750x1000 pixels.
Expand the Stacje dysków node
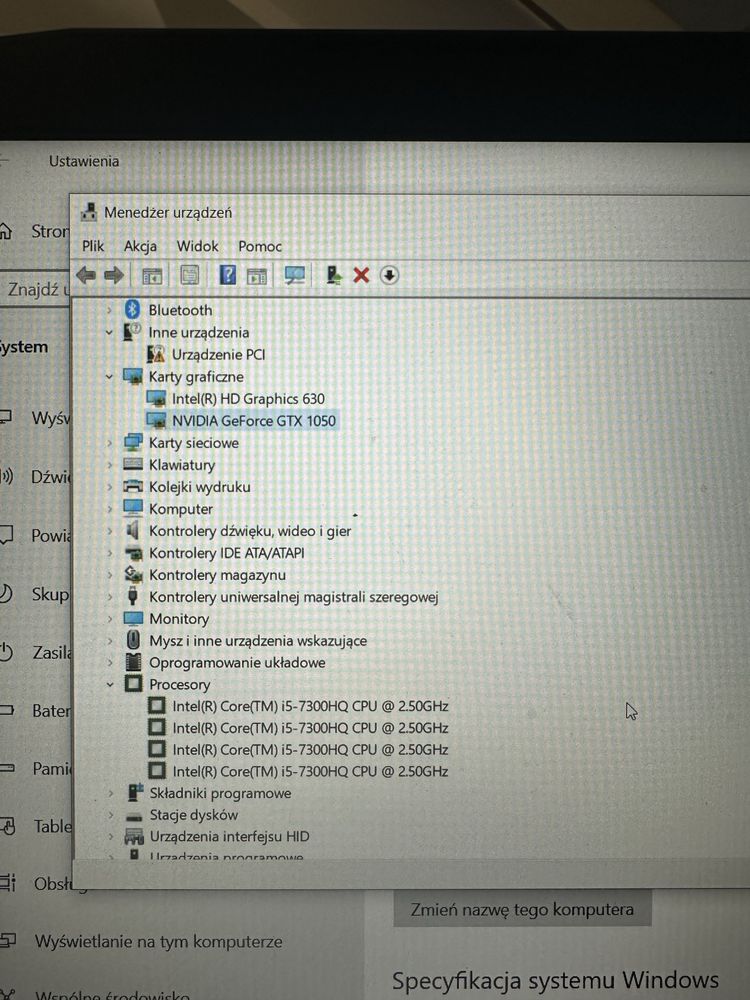pos(110,814)
